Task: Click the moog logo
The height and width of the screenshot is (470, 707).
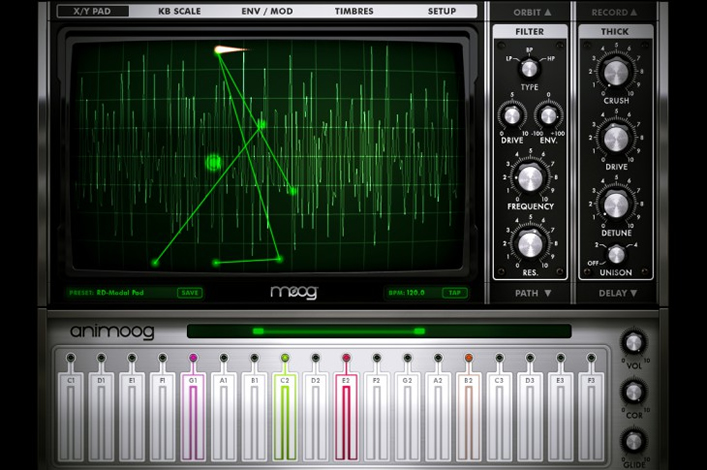Action: 294,292
